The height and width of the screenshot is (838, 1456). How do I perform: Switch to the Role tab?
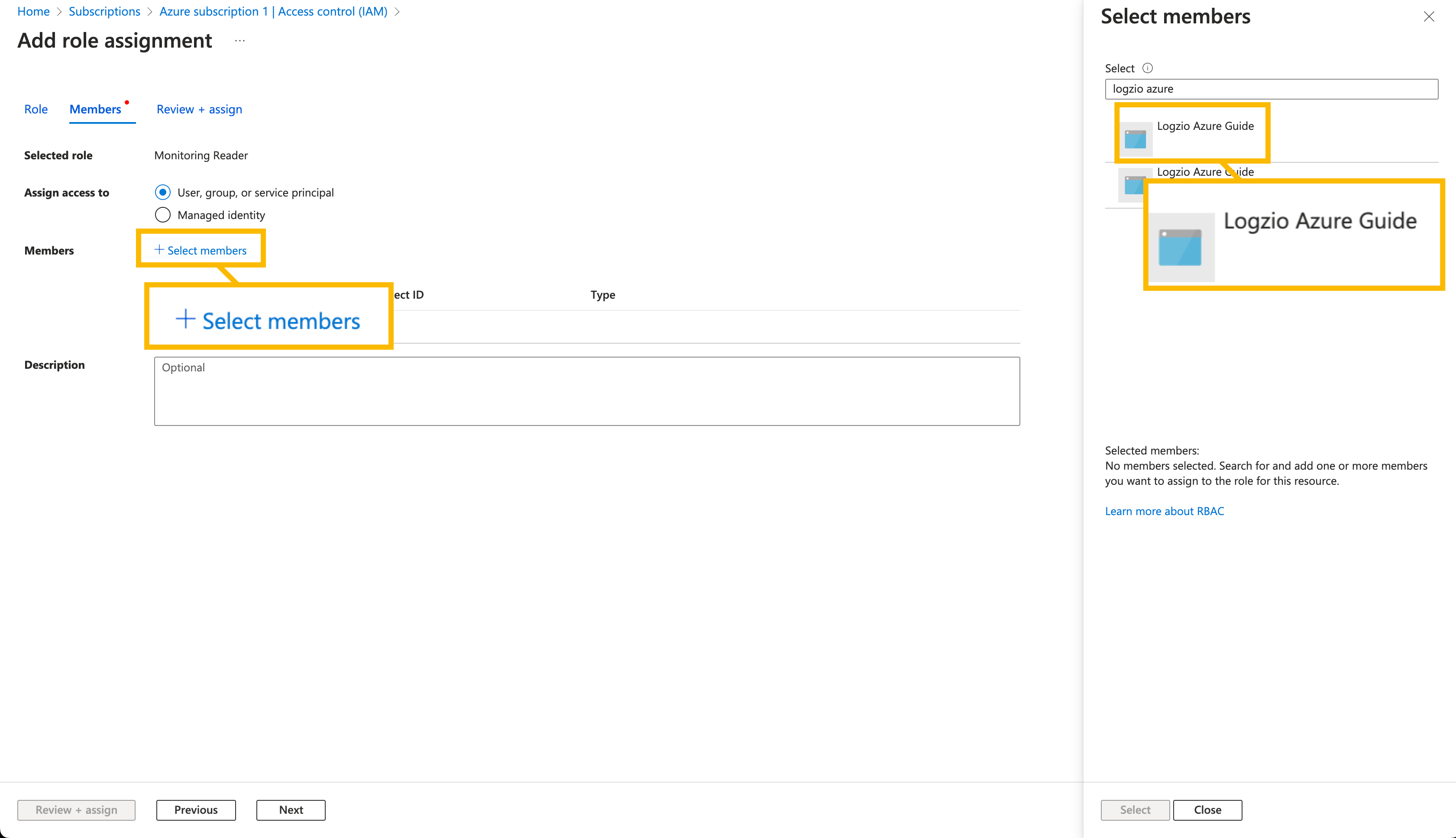pos(36,110)
